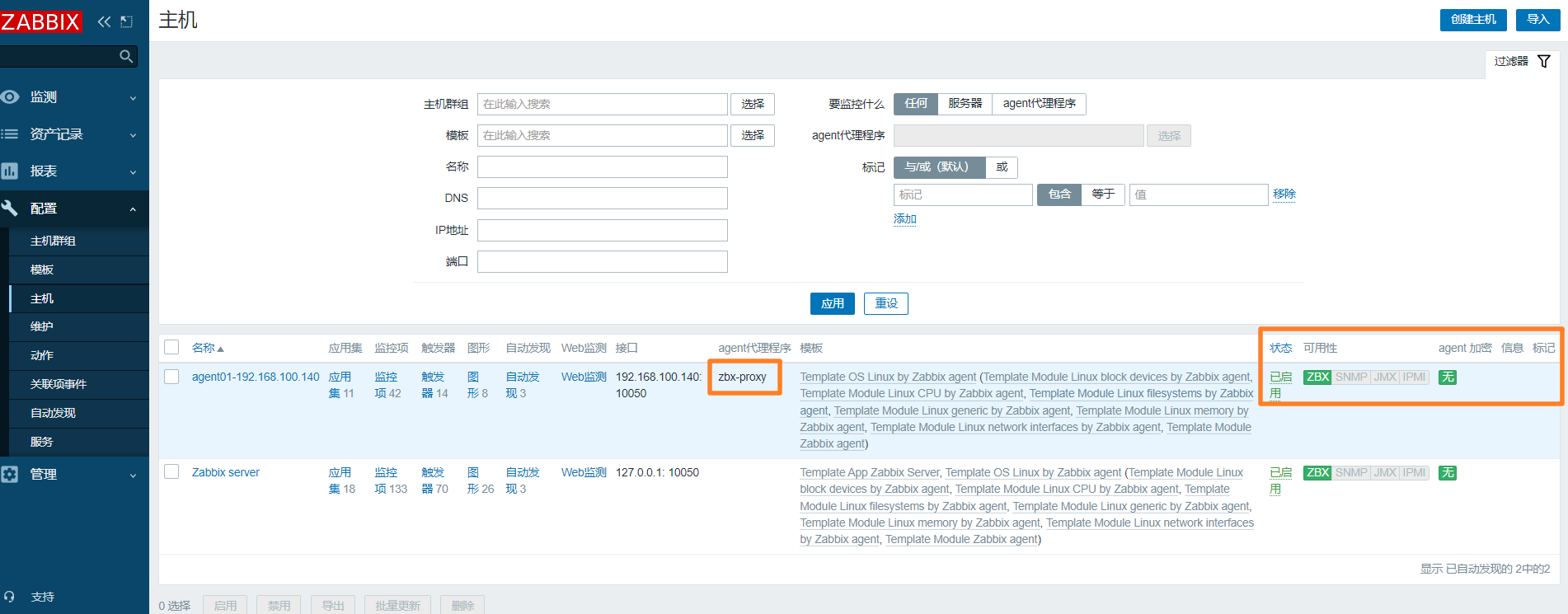The image size is (1568, 614).
Task: Expand the 监测 menu section
Action: [x=133, y=97]
